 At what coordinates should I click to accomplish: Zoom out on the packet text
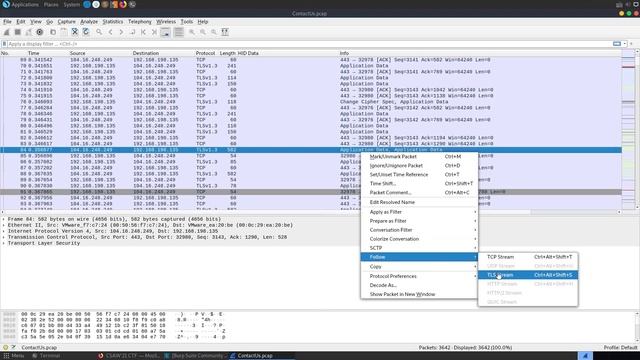click(x=203, y=32)
